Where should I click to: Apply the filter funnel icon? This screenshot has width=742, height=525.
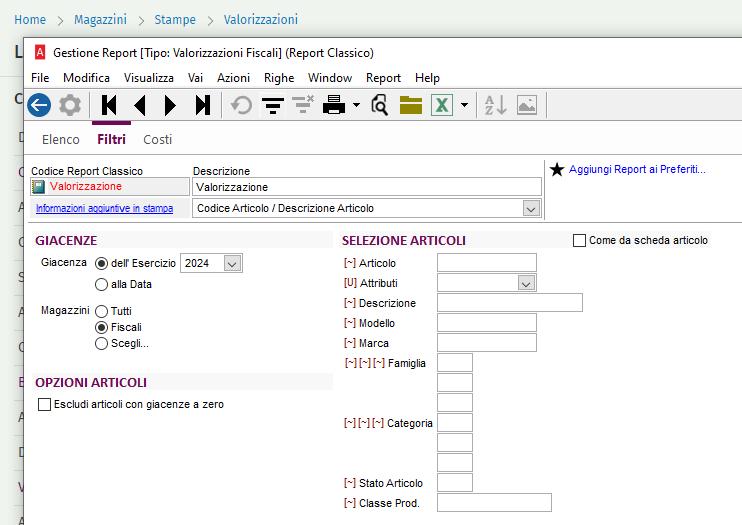273,105
